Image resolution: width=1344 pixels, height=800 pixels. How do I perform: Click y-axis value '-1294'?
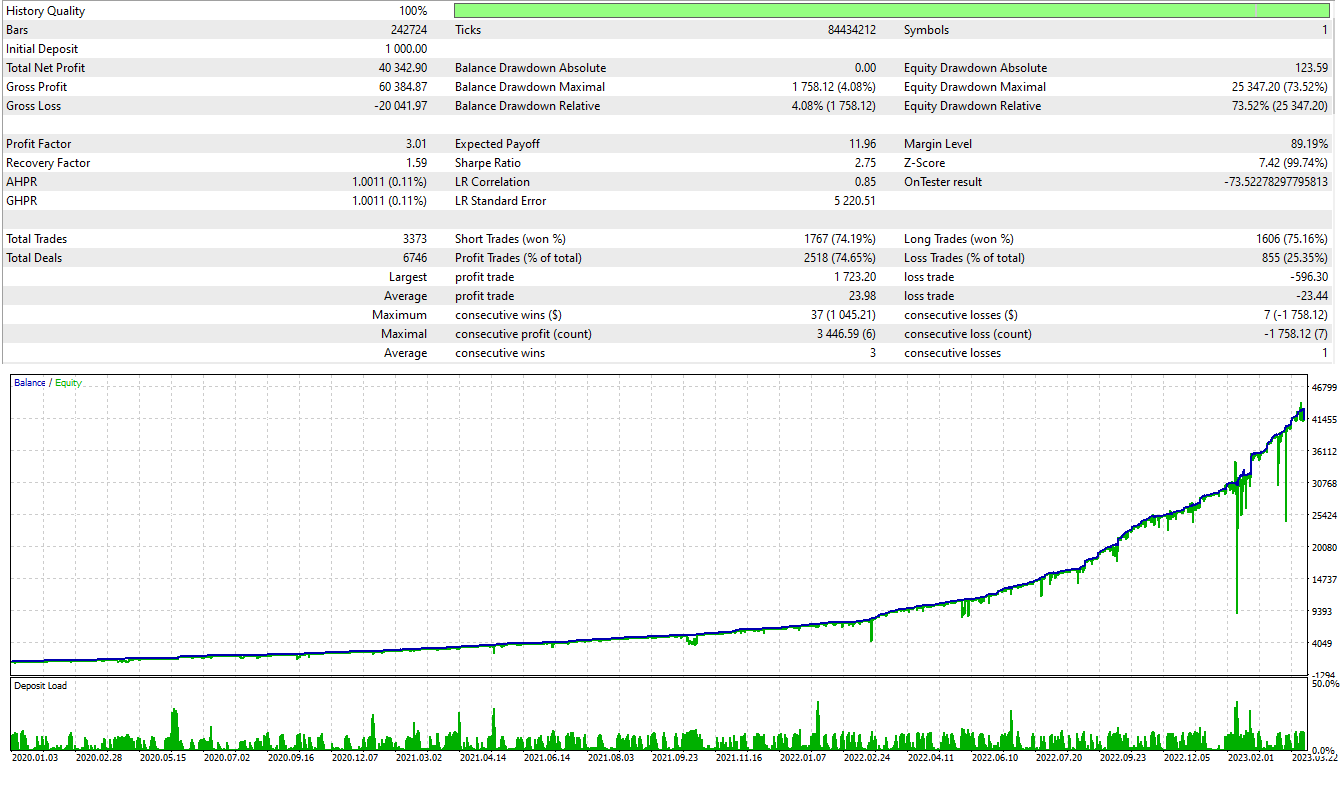coord(1324,675)
